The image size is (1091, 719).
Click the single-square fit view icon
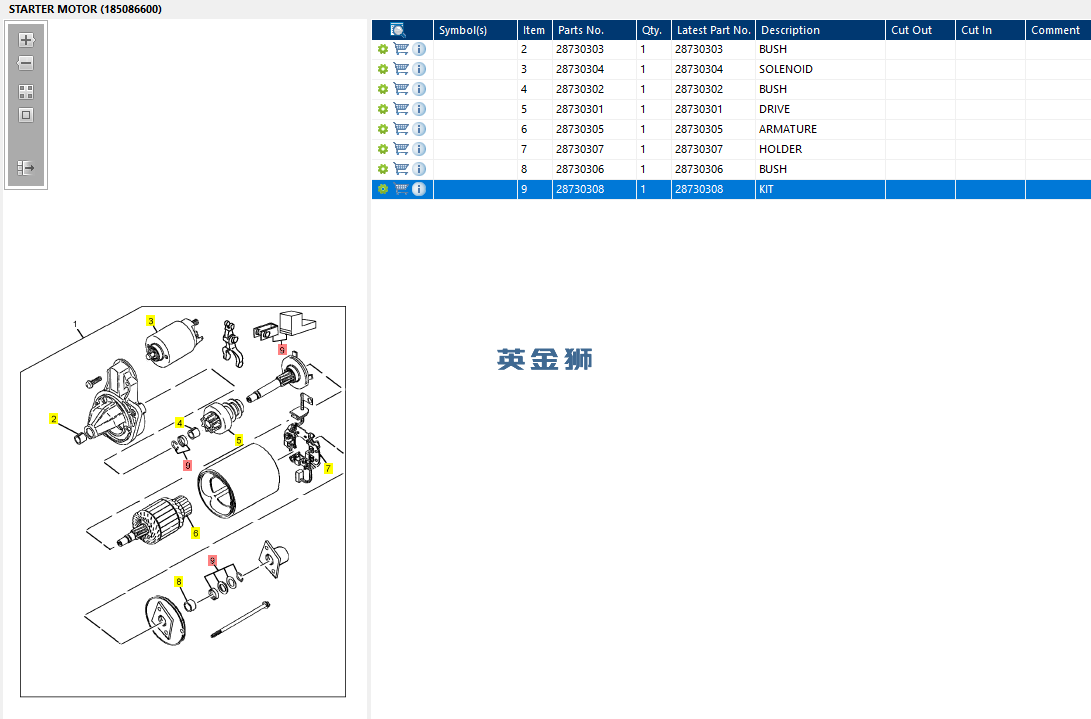pos(26,116)
